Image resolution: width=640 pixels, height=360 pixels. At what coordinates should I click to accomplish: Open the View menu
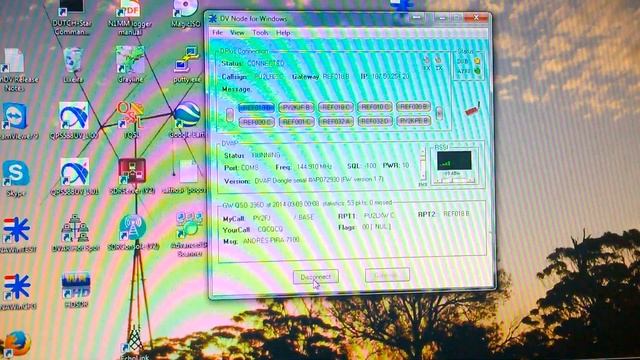click(x=237, y=33)
